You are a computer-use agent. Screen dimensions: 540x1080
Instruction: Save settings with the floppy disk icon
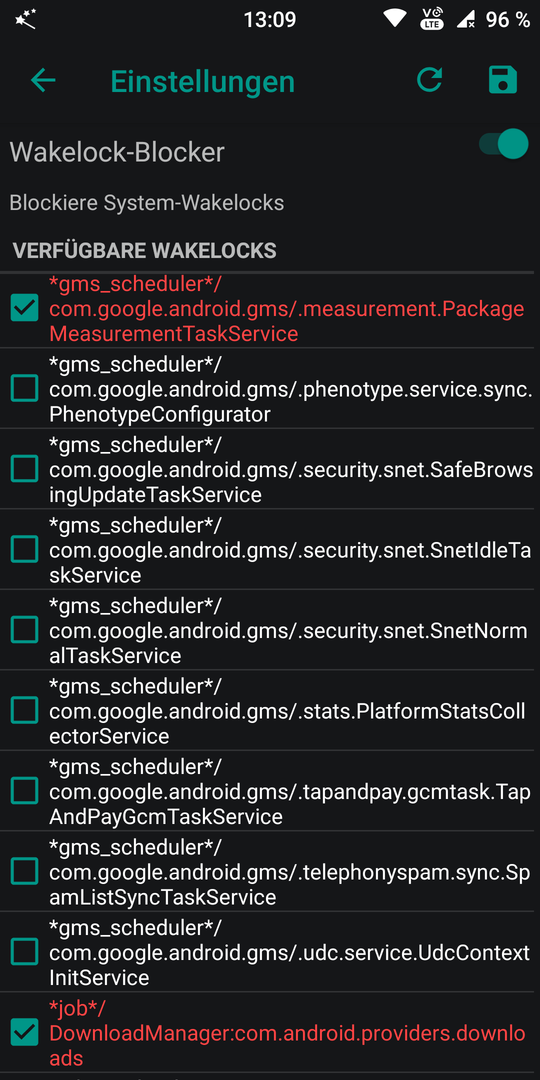click(502, 81)
